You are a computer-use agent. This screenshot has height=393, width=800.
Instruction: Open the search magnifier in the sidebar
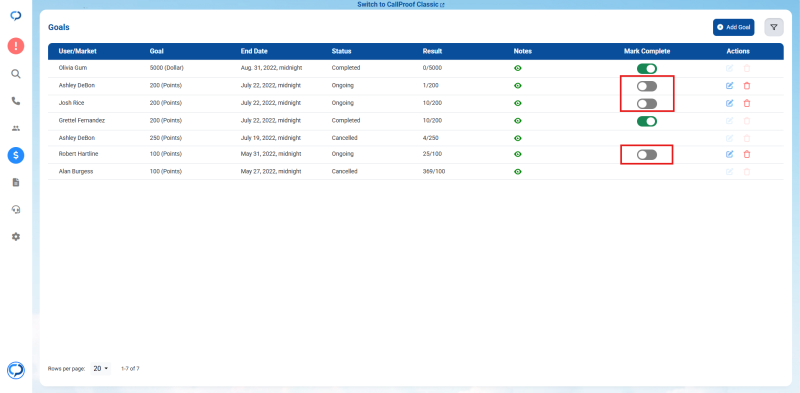pyautogui.click(x=16, y=74)
